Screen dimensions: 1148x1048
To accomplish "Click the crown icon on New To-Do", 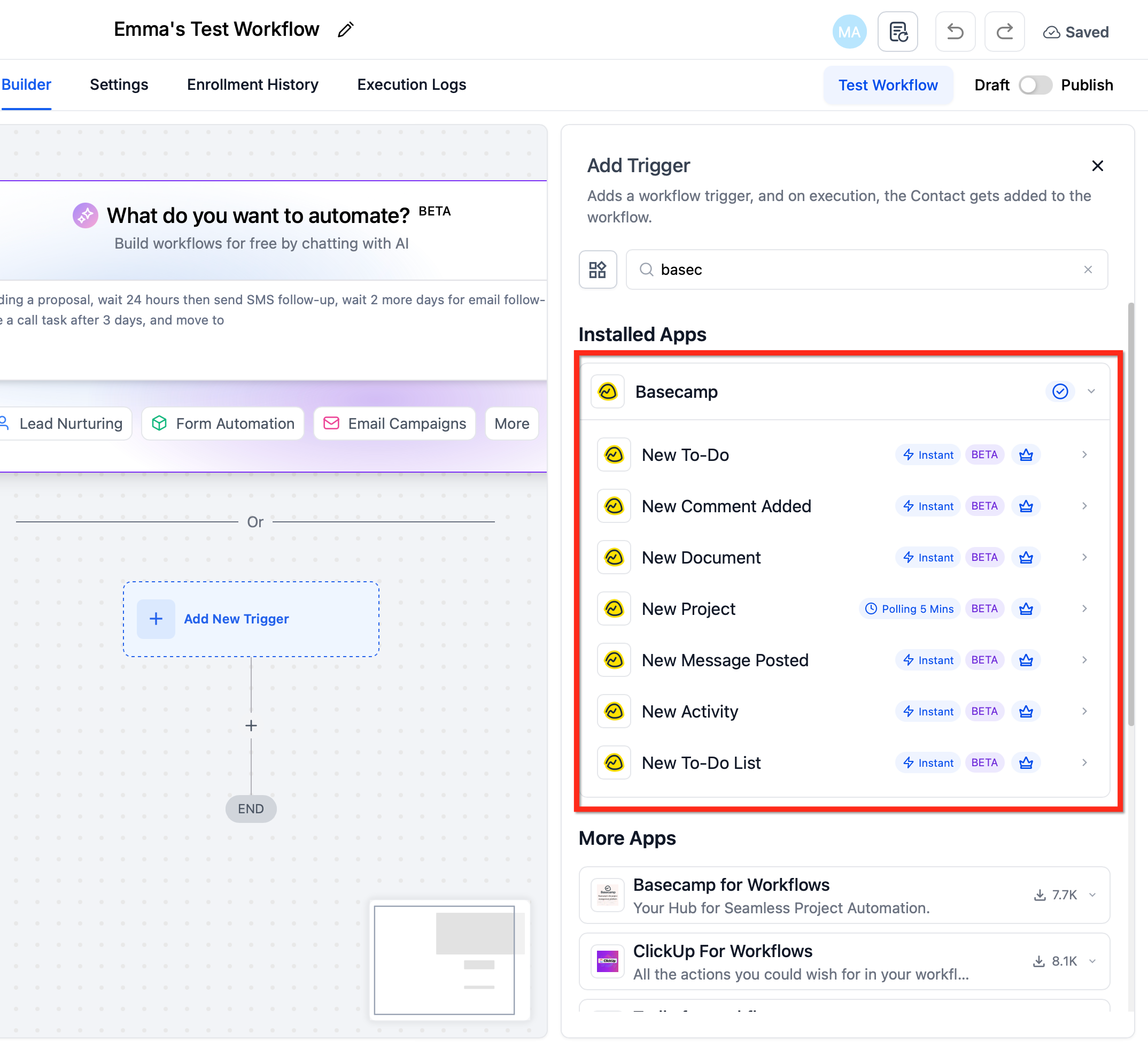I will click(1026, 454).
